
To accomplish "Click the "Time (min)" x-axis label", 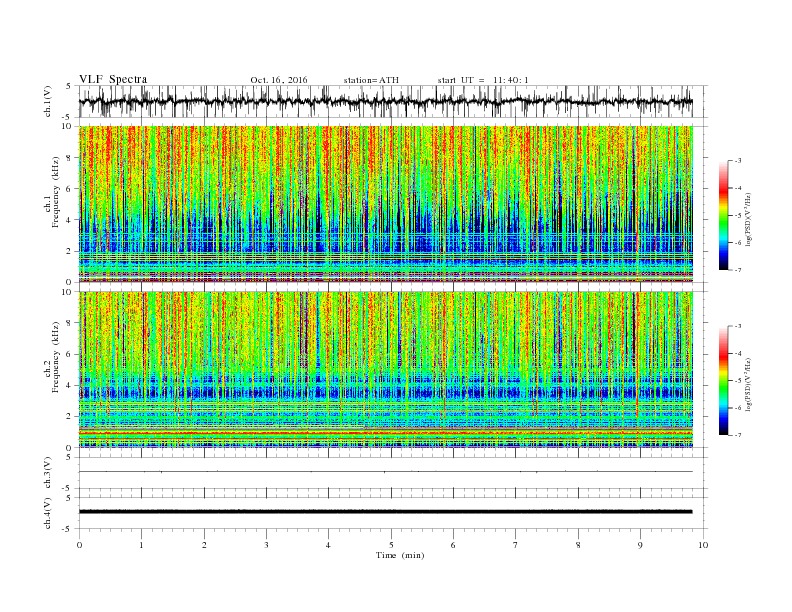I will tap(400, 555).
